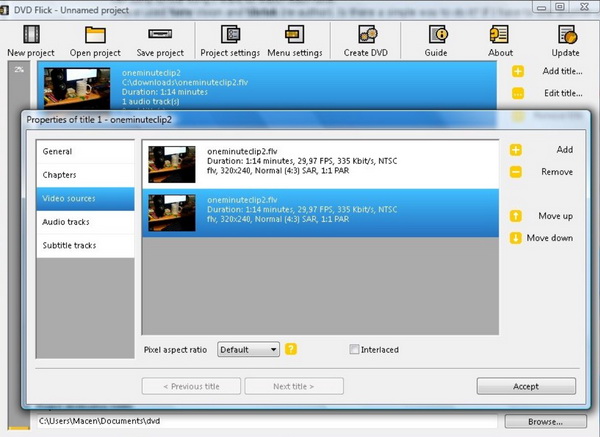Screen dimensions: 600x437
Task: Expand the Pixel aspect ratio dropdown
Action: pyautogui.click(x=249, y=350)
